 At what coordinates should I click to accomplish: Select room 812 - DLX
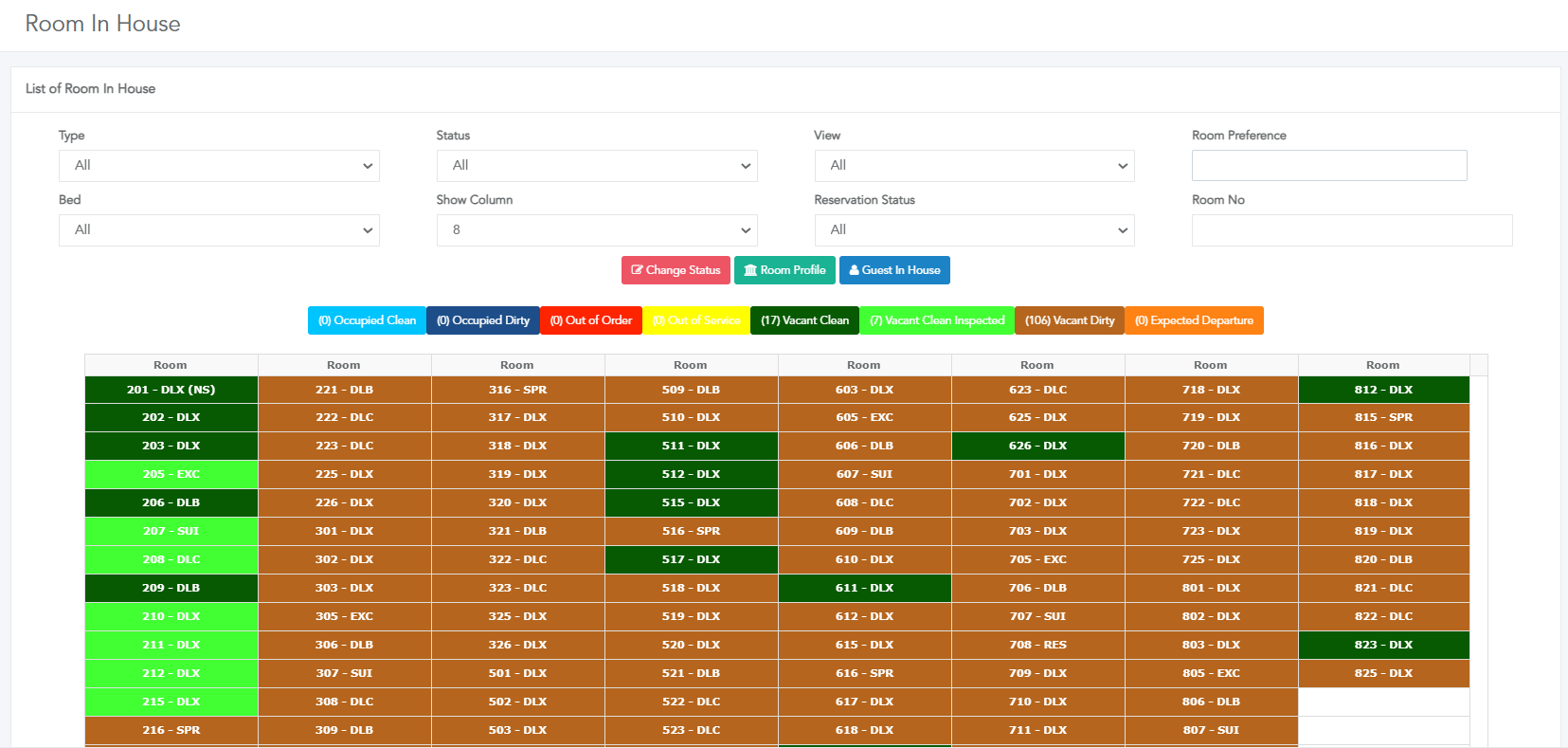coord(1384,390)
